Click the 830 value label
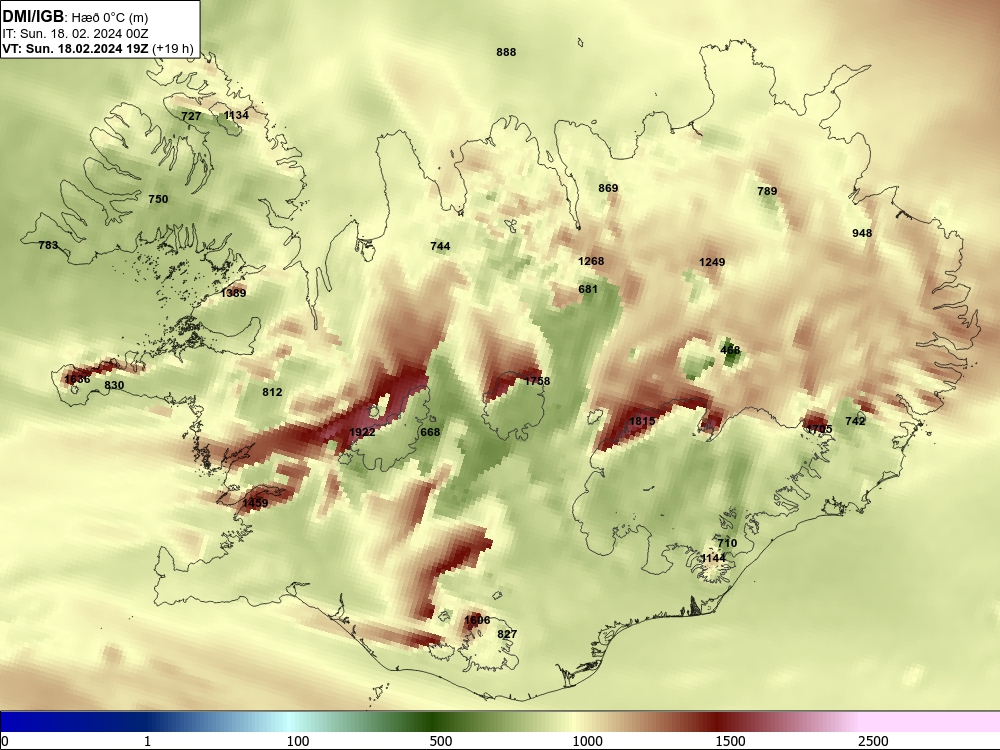The height and width of the screenshot is (750, 1000). coord(114,385)
